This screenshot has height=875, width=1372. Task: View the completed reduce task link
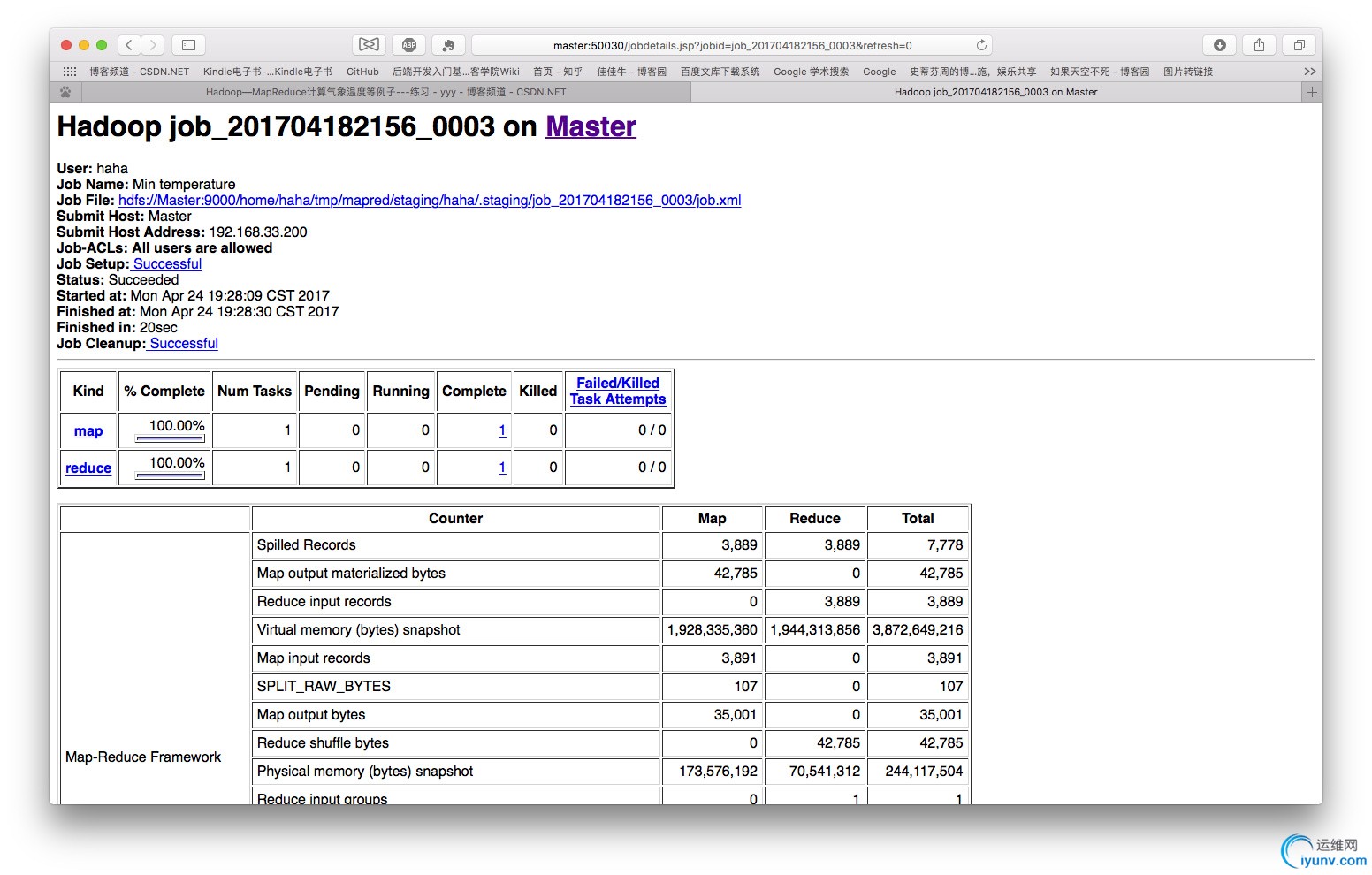[502, 468]
